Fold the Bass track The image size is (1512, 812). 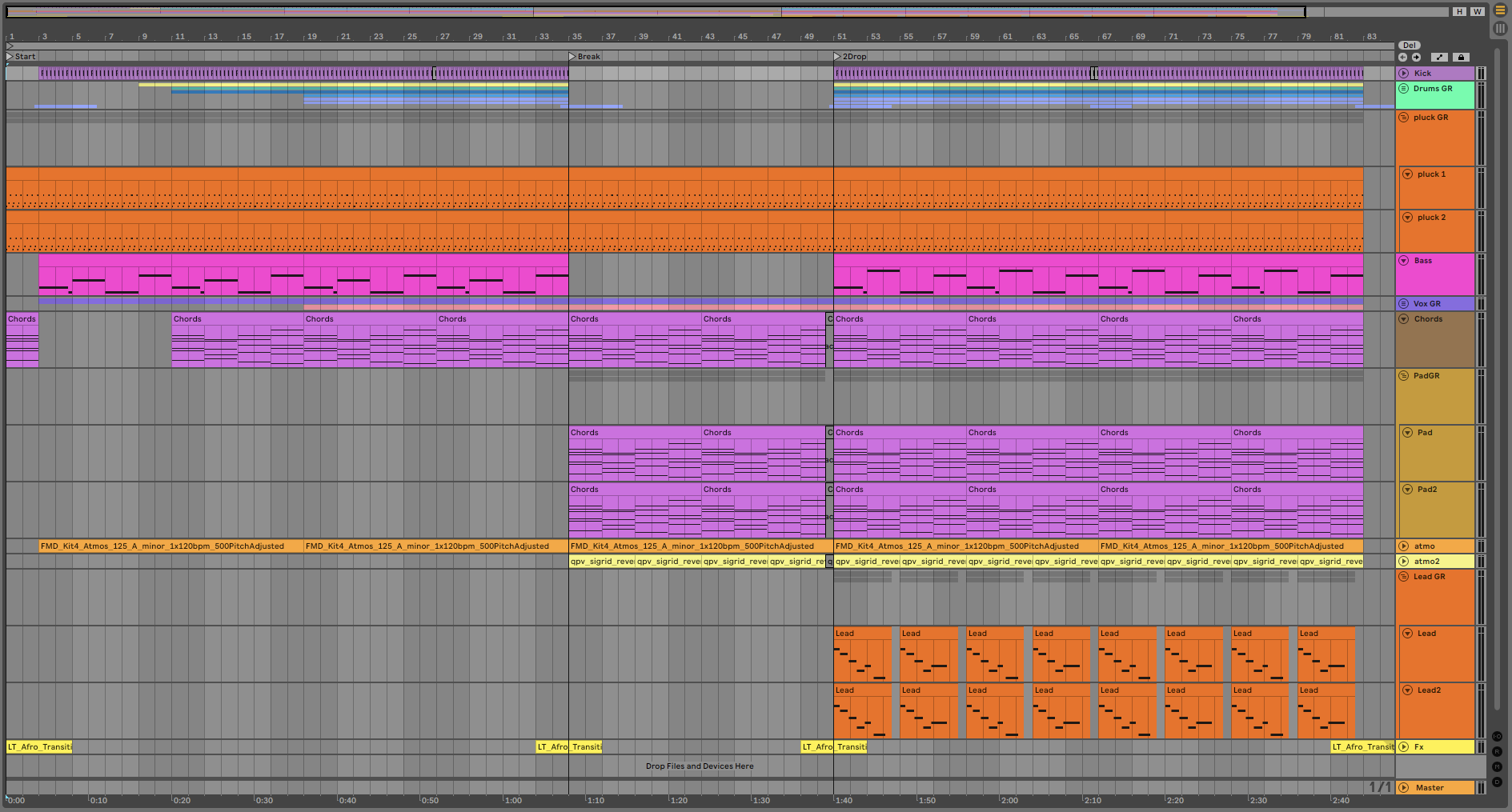[x=1404, y=260]
